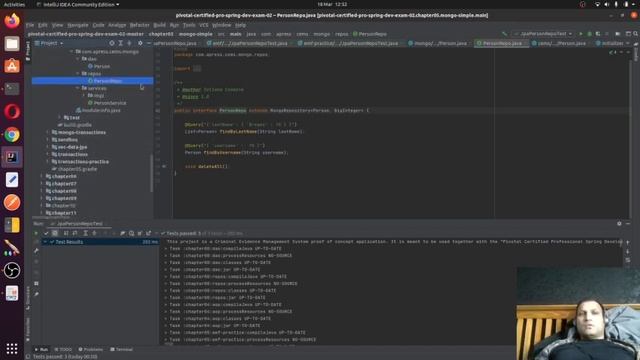Expand the sandbox module
Screen dimensions: 640x360
[48, 140]
